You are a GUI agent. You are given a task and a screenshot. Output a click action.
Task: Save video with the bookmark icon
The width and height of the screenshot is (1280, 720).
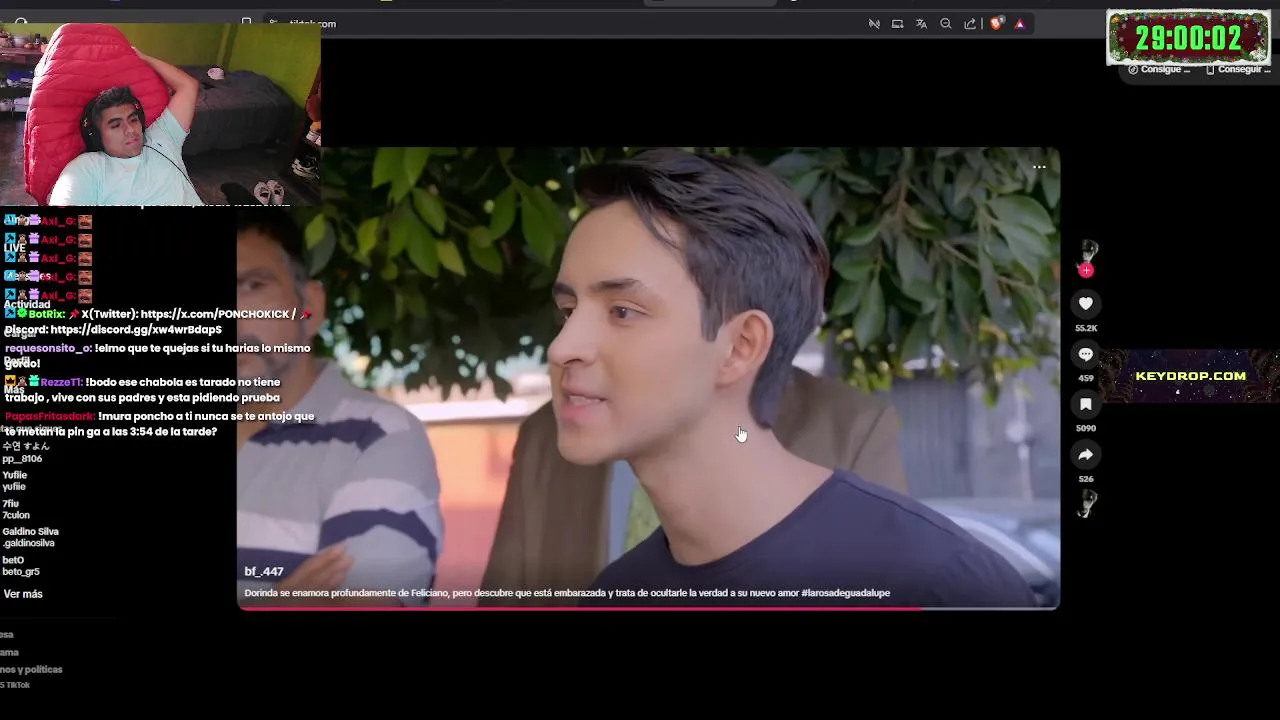click(1086, 404)
